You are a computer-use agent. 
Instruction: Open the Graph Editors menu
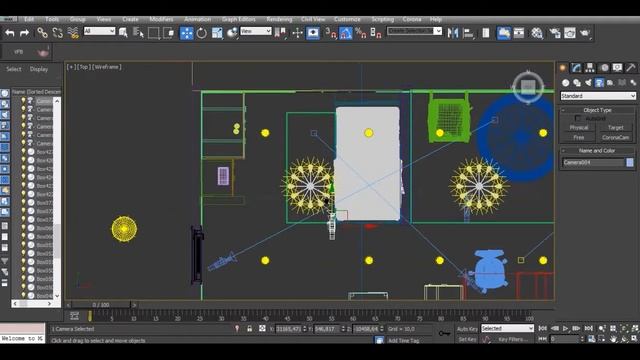239,19
